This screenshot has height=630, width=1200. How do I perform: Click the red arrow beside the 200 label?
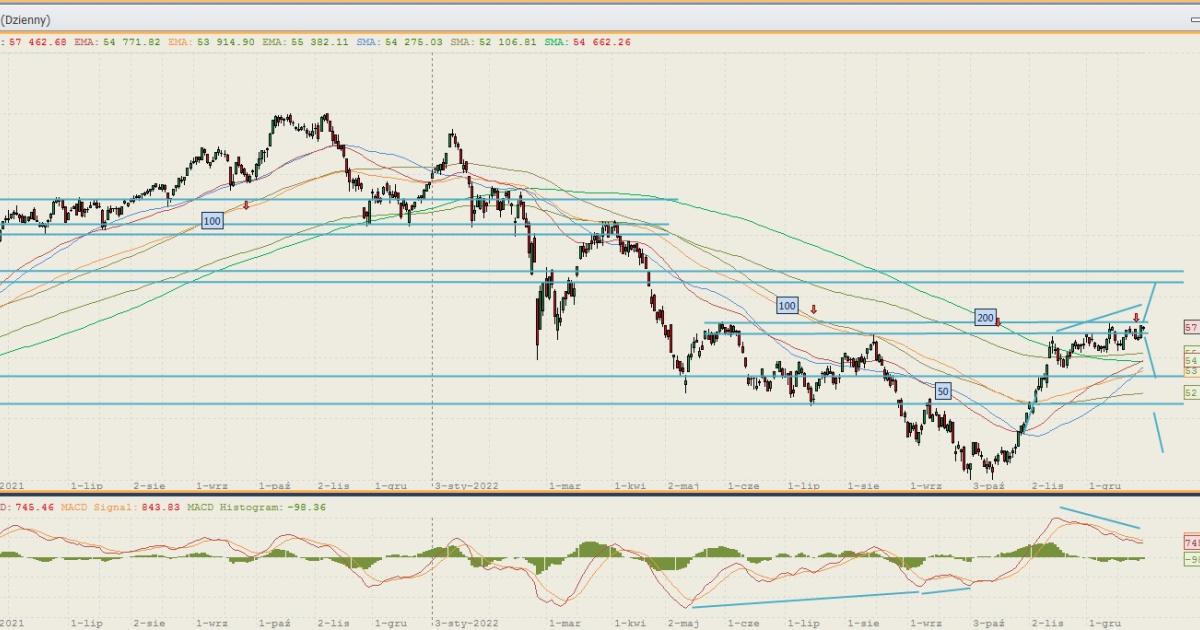pyautogui.click(x=998, y=322)
